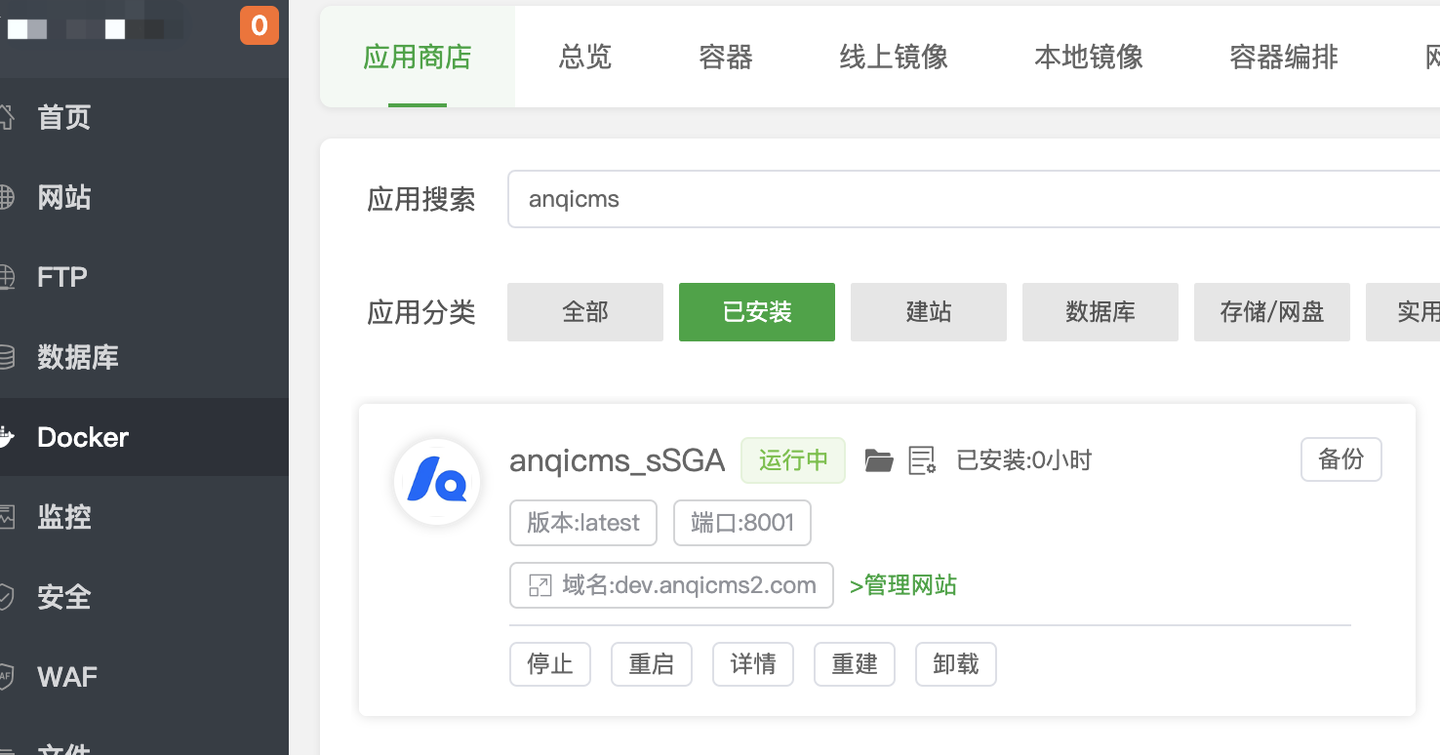Switch to the 应用商店 tab
The width and height of the screenshot is (1440, 755).
pyautogui.click(x=417, y=57)
